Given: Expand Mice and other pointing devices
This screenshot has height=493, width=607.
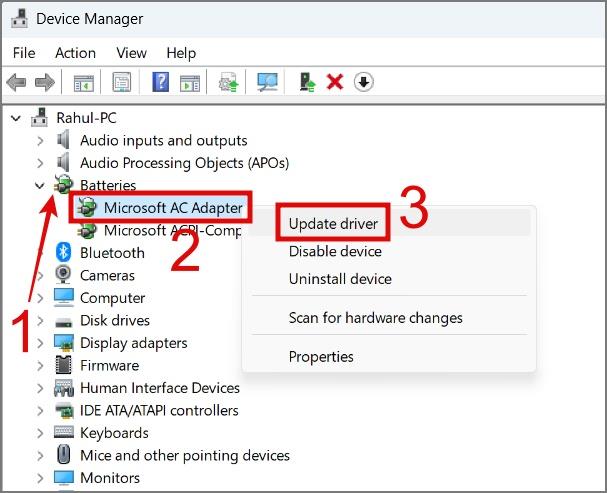Looking at the screenshot, I should (x=40, y=455).
